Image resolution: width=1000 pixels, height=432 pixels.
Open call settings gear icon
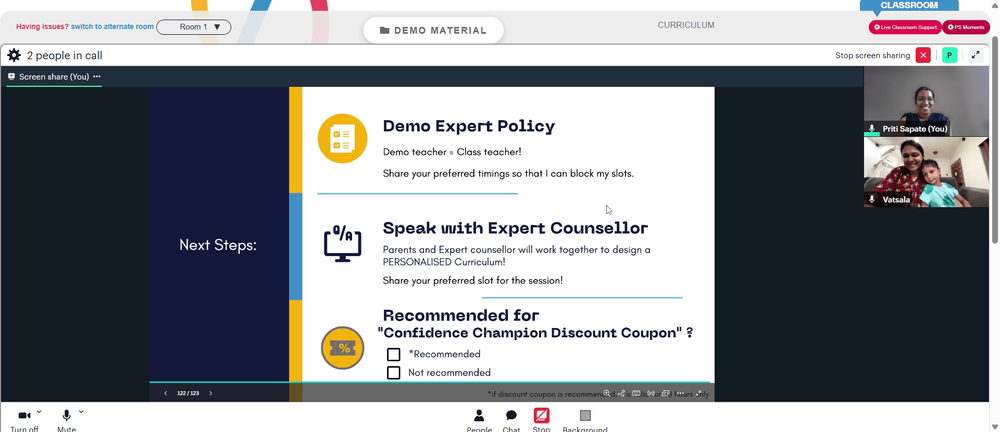tap(14, 56)
